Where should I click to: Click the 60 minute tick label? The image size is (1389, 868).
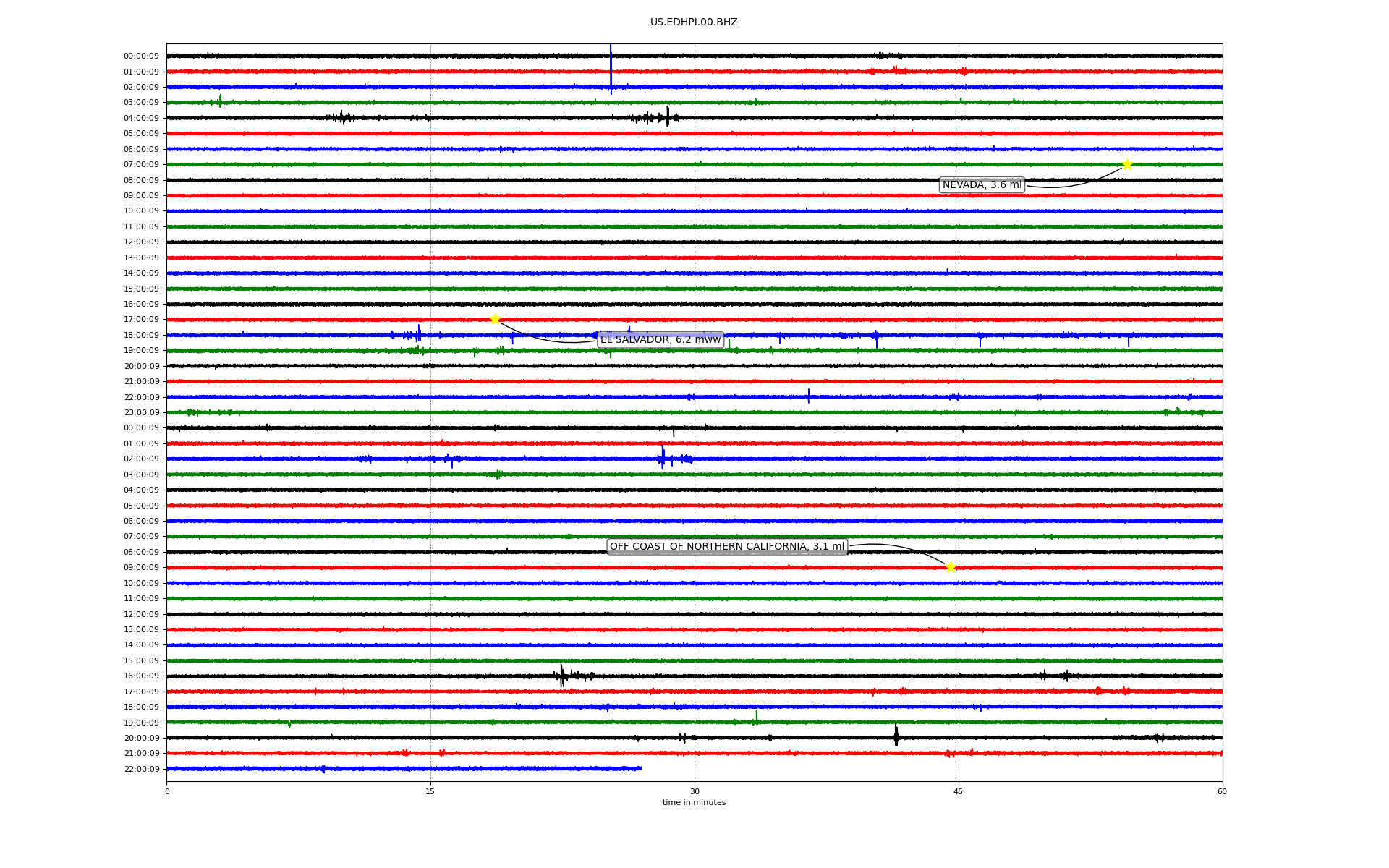(x=1222, y=791)
